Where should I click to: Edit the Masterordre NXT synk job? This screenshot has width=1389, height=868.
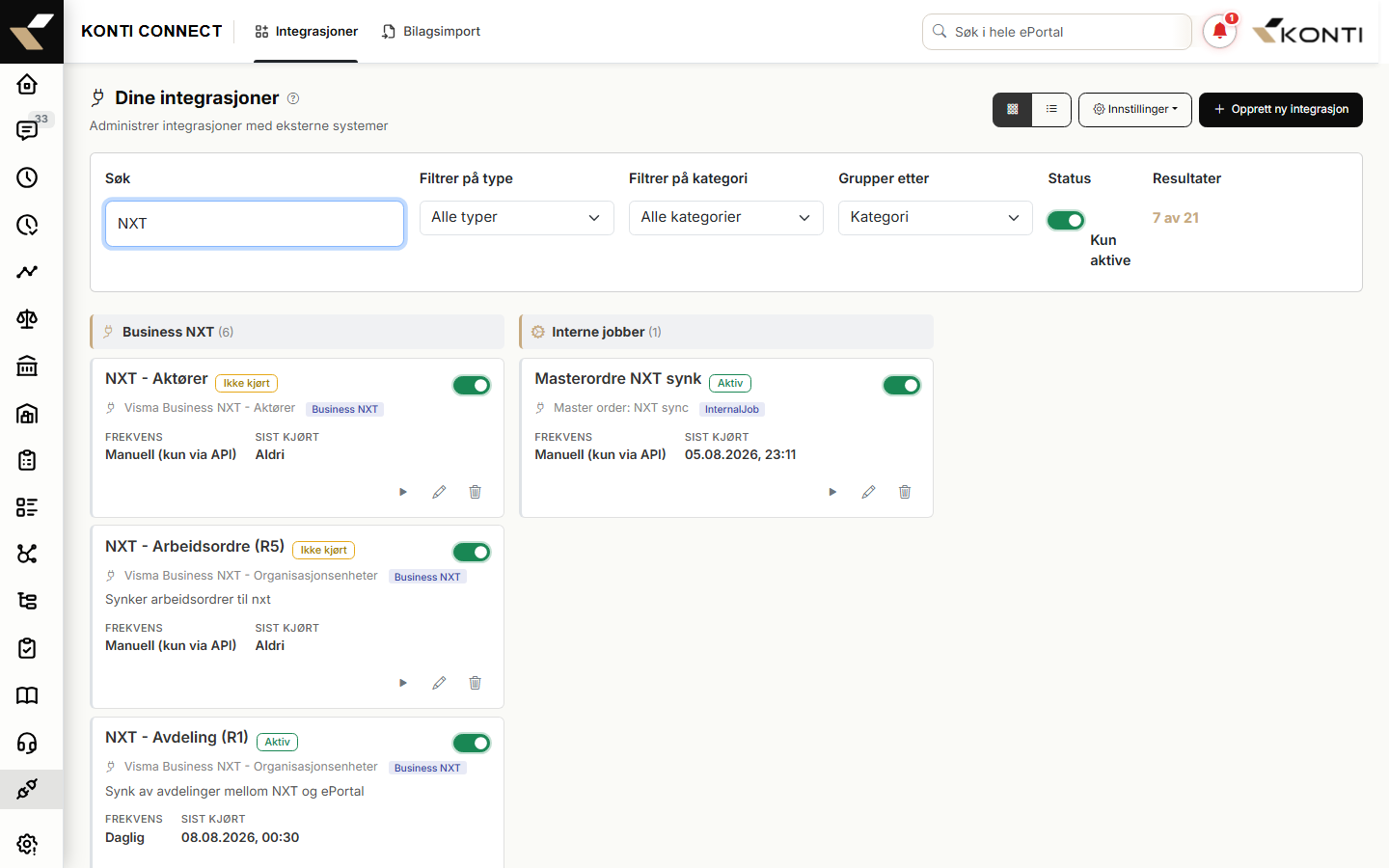[868, 492]
